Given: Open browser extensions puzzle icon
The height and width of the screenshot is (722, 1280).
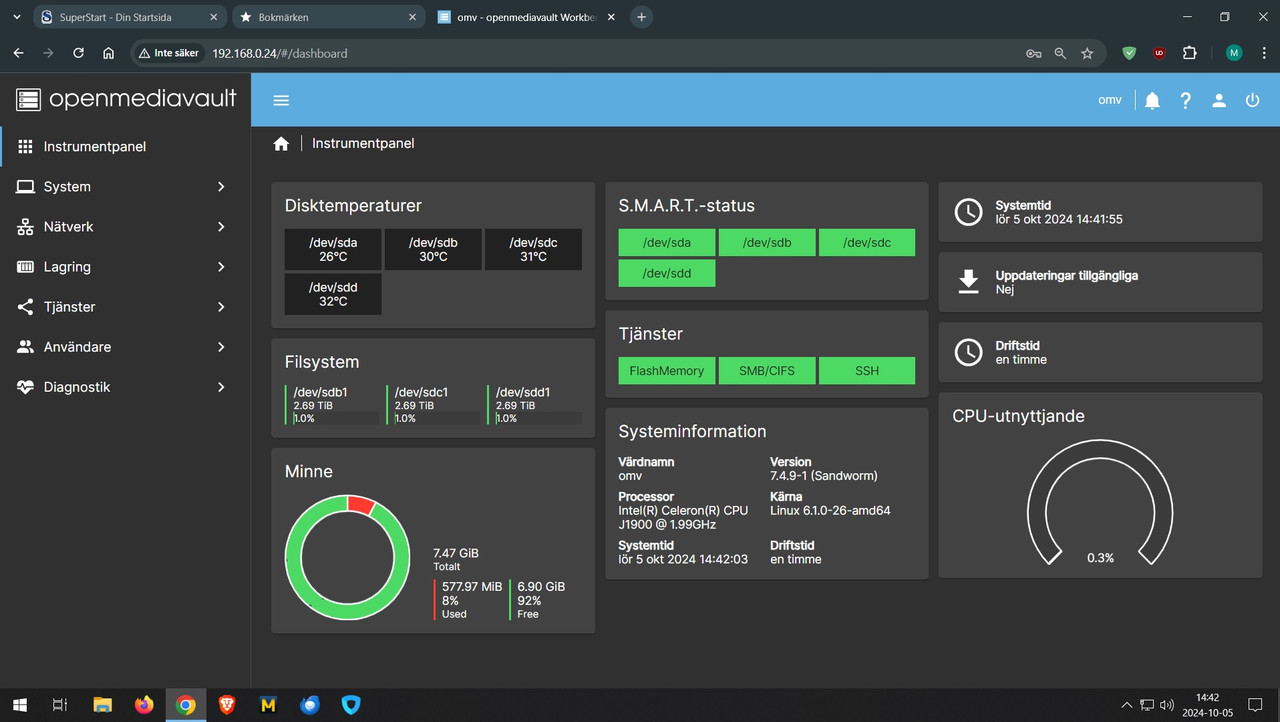Looking at the screenshot, I should coord(1189,53).
